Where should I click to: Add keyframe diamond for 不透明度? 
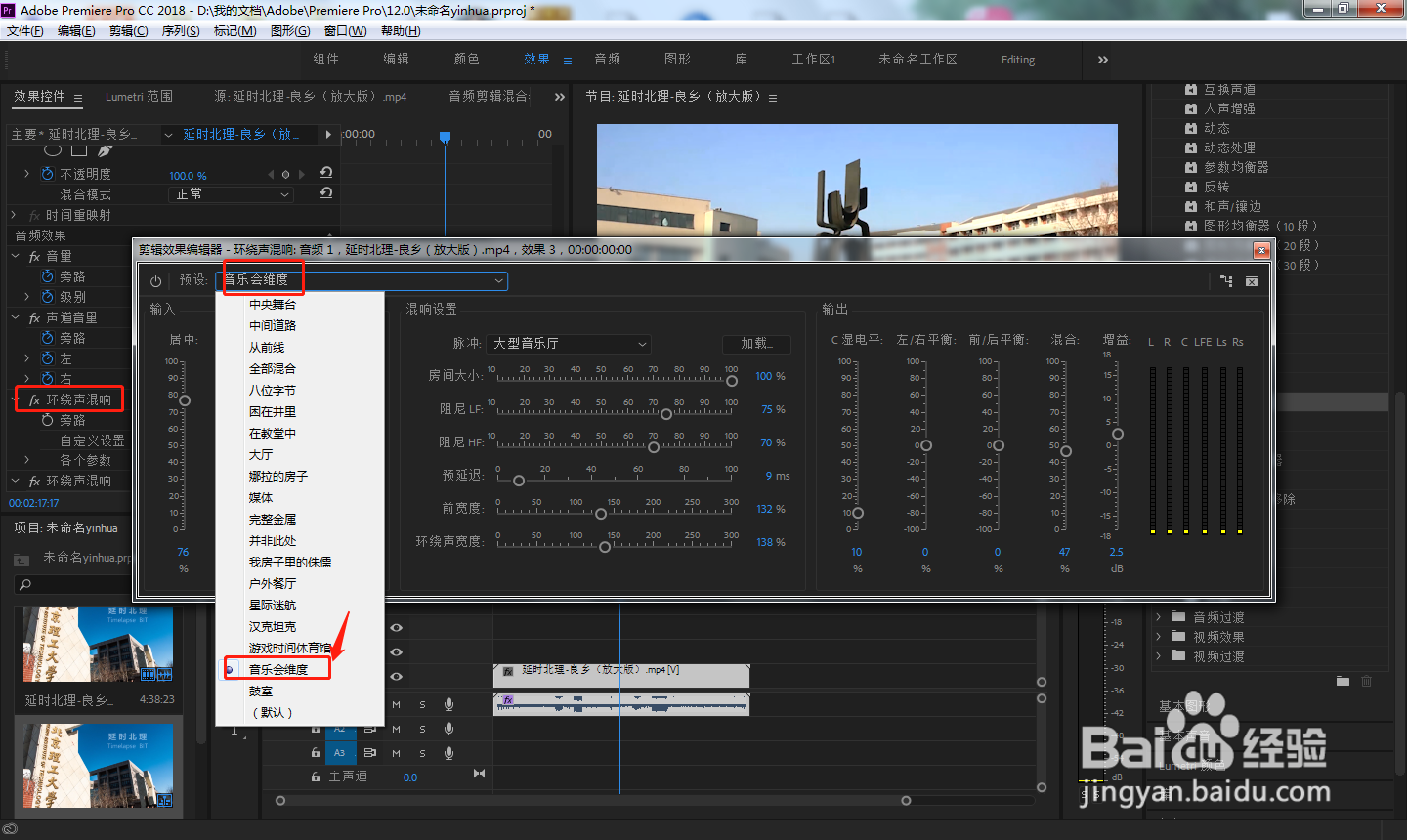(x=285, y=175)
